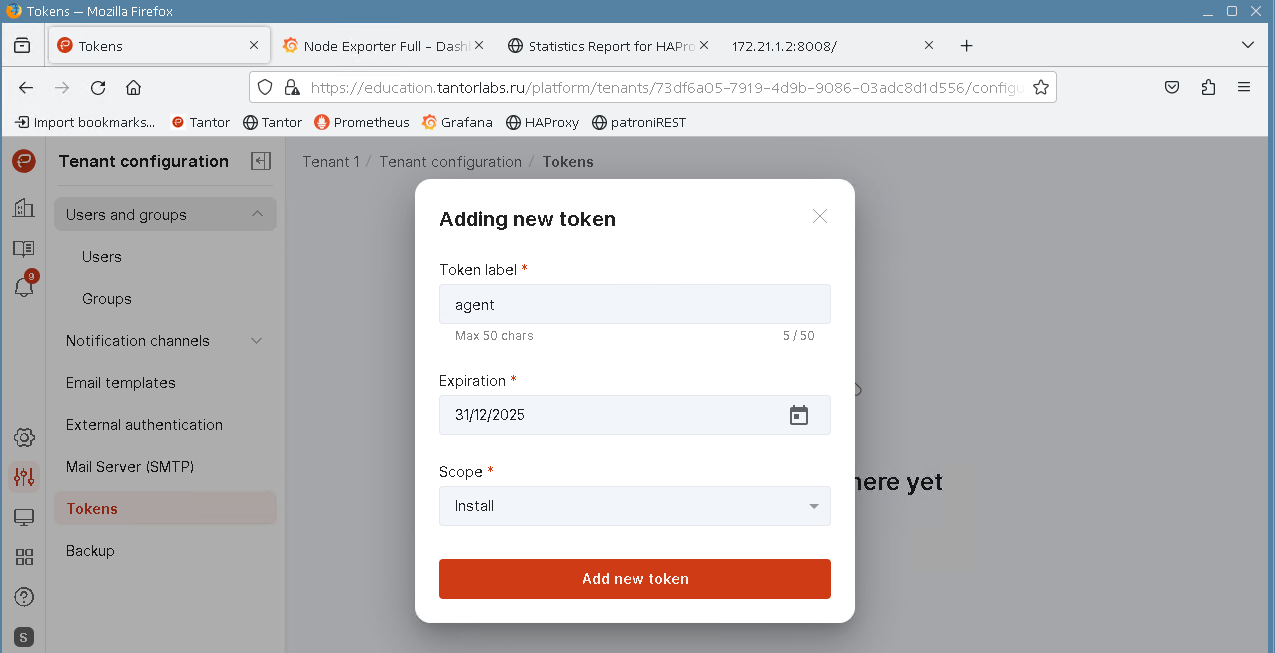Click the Token label input field
Image resolution: width=1275 pixels, height=653 pixels.
[x=634, y=304]
